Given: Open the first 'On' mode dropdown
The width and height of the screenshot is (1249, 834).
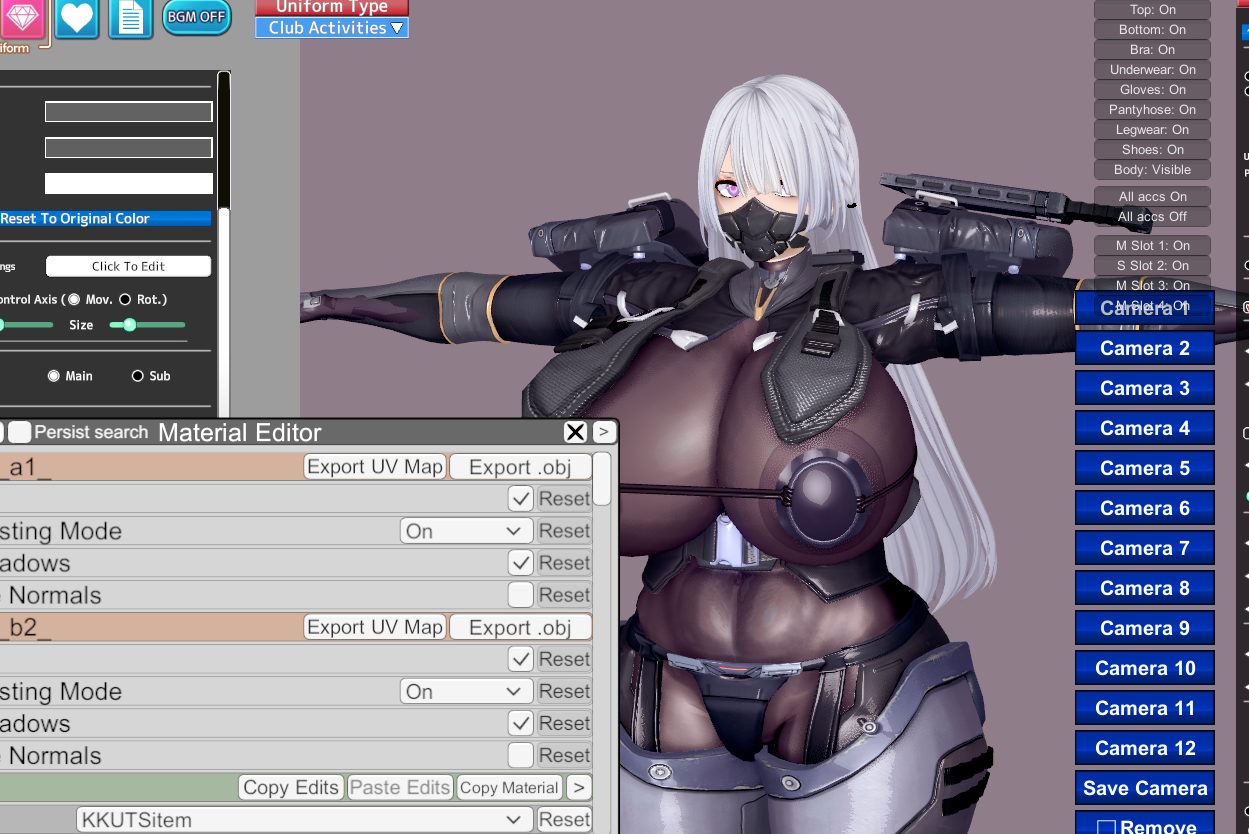Looking at the screenshot, I should coord(464,531).
